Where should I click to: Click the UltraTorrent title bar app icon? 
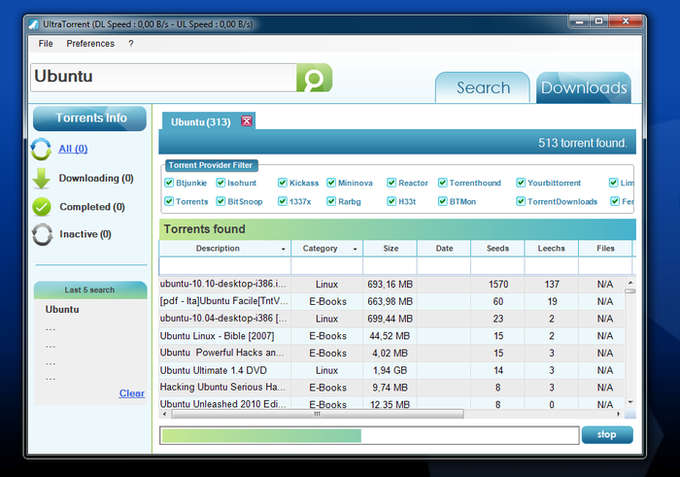(x=34, y=24)
